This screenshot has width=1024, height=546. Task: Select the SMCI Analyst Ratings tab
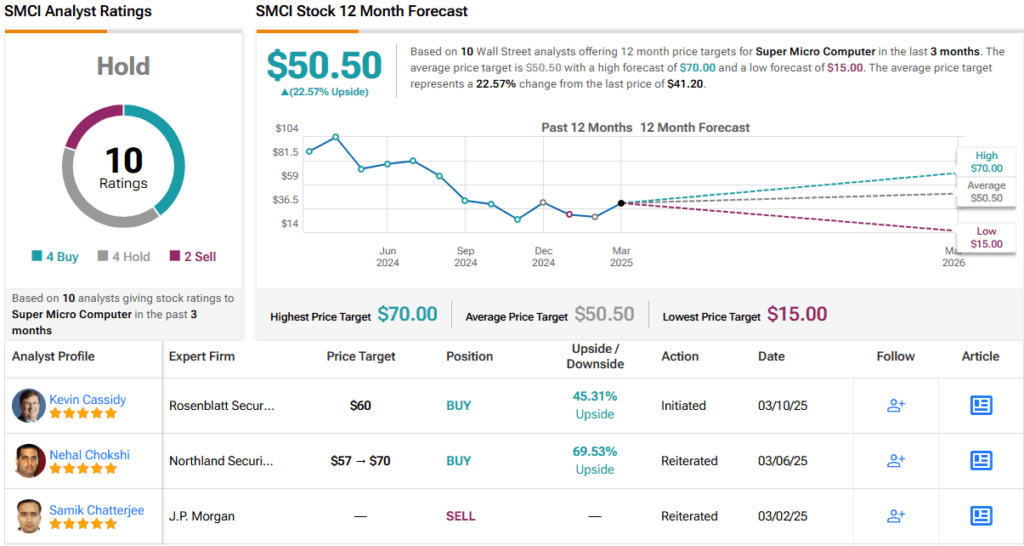78,12
